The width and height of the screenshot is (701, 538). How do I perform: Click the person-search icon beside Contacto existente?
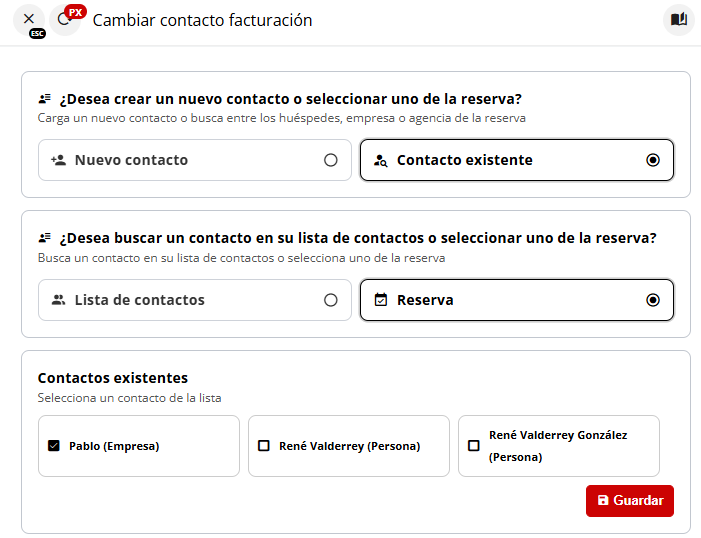click(380, 160)
